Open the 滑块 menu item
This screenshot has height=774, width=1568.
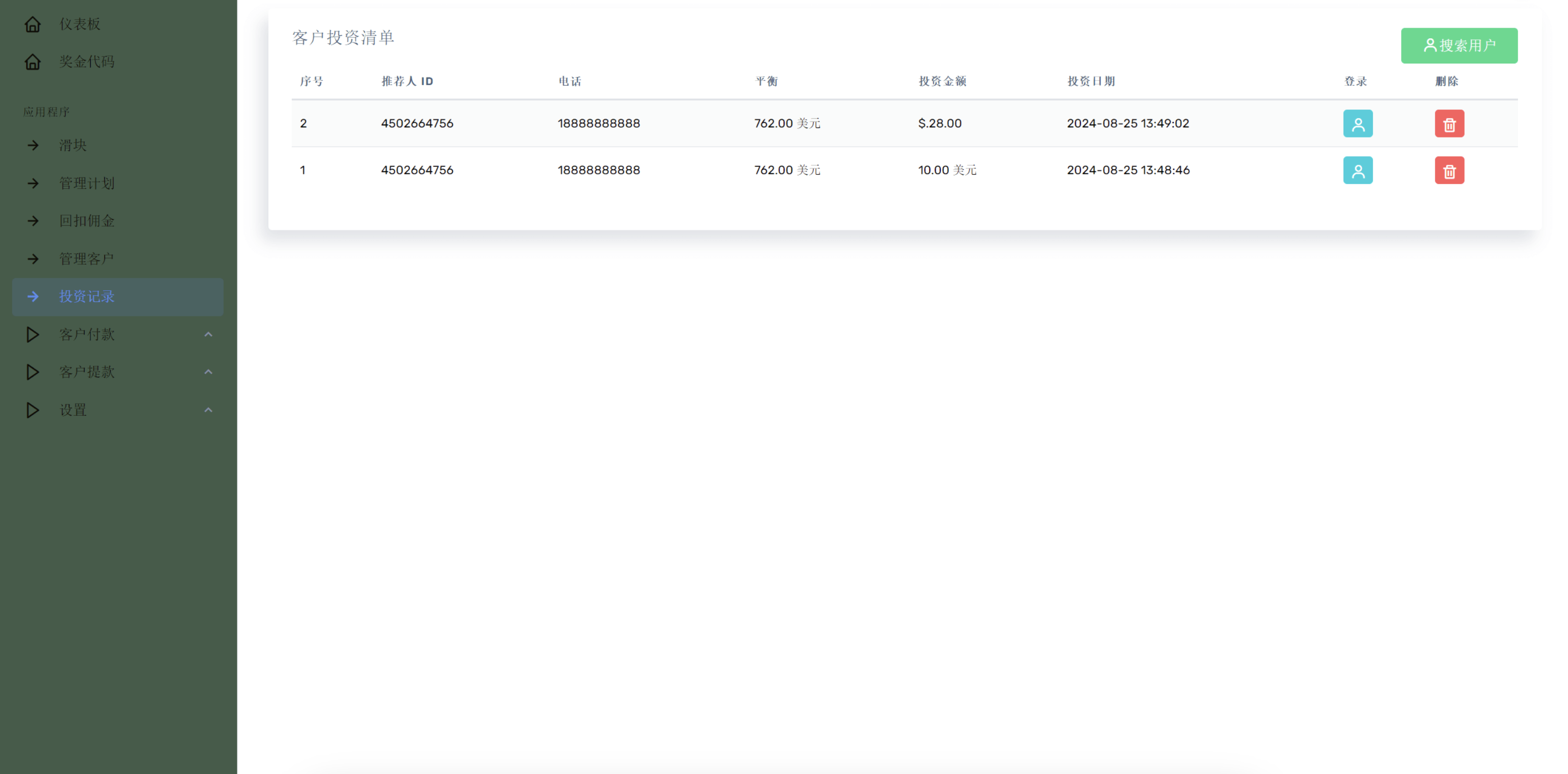coord(73,146)
